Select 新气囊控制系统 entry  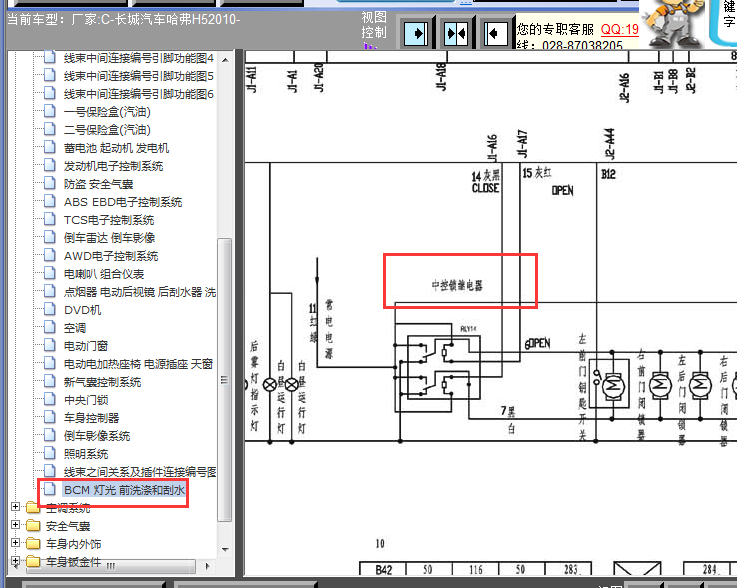coord(102,382)
